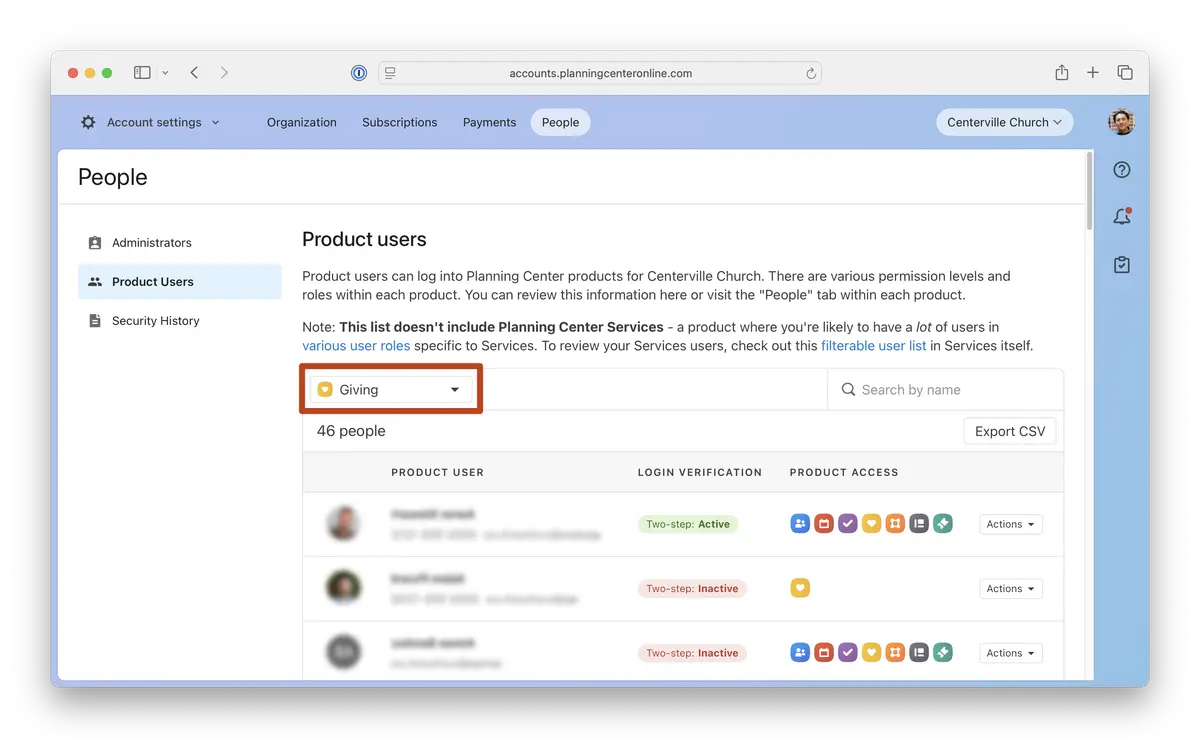This screenshot has height=738, width=1200.
Task: Open the Account settings dropdown
Action: [x=150, y=122]
